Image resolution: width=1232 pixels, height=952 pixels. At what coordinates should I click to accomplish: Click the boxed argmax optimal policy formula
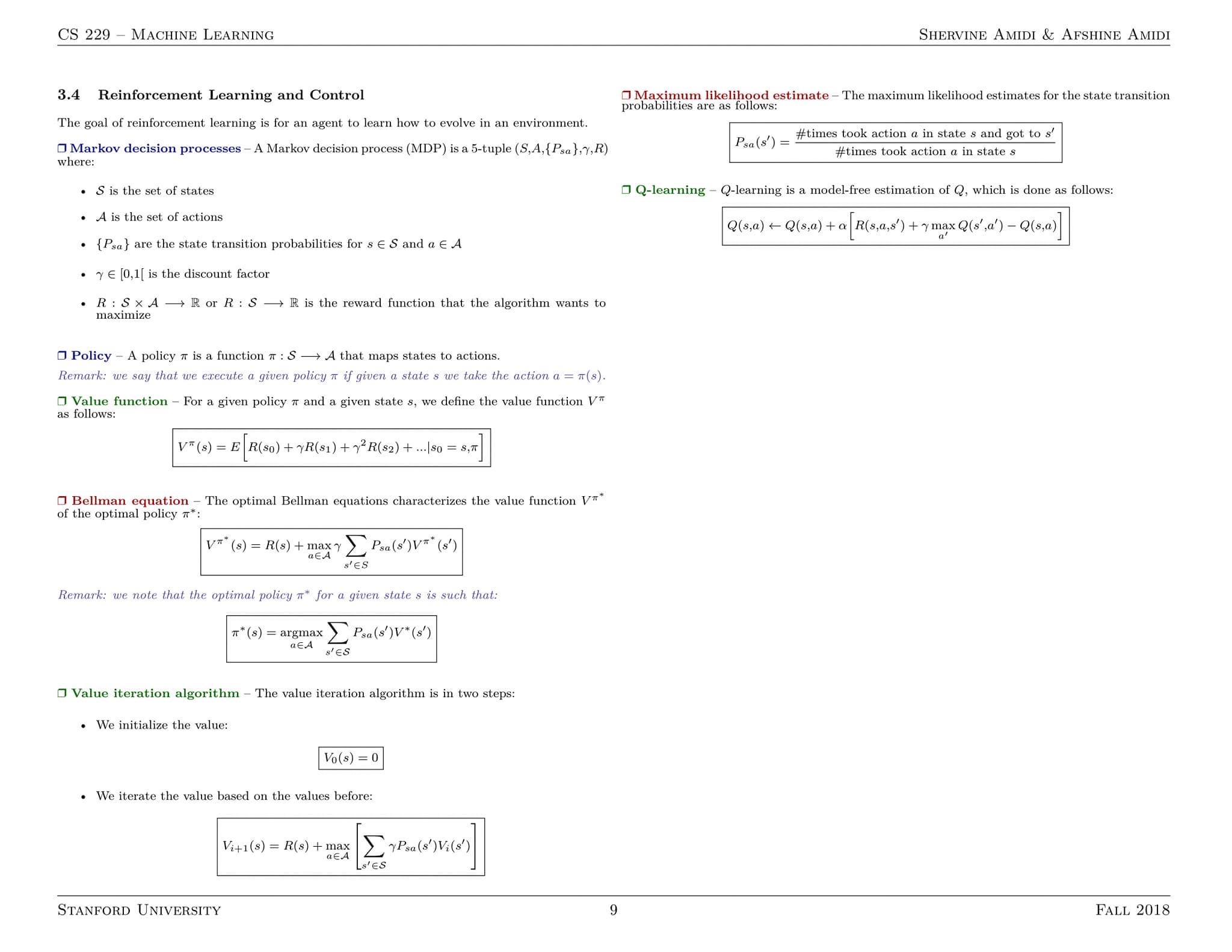click(331, 638)
